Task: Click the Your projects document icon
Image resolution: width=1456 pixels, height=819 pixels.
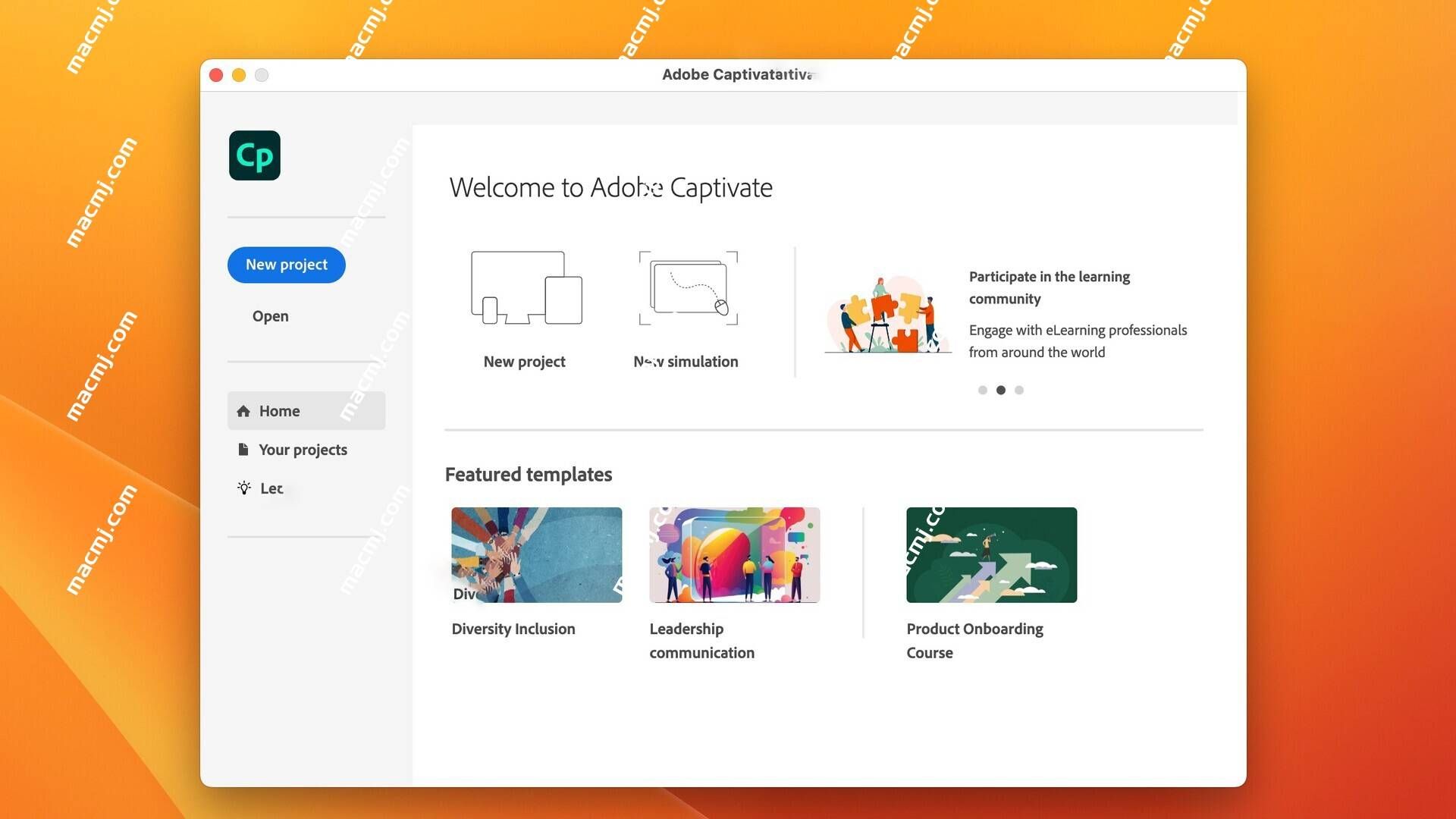Action: click(243, 450)
